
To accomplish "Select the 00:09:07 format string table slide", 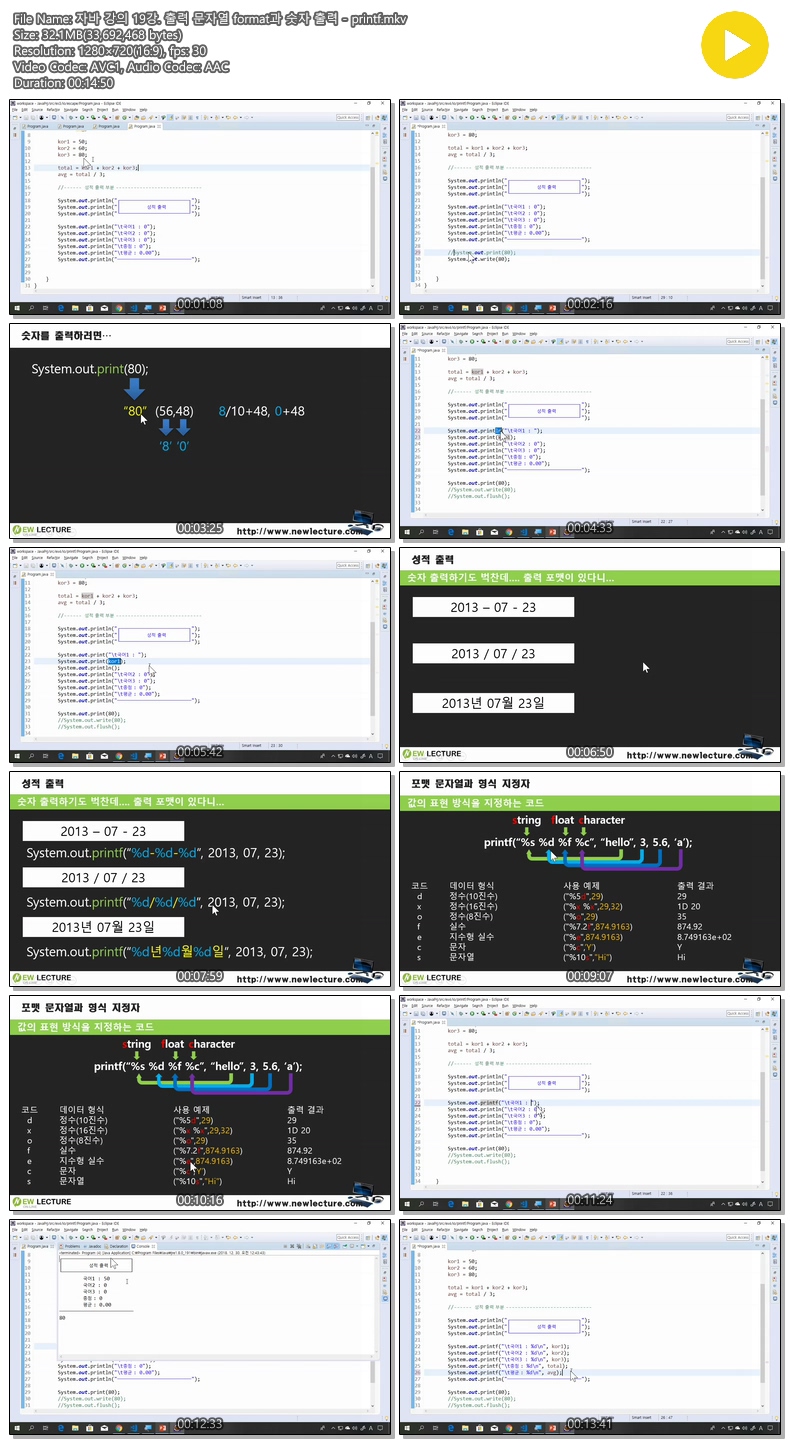I will [x=589, y=879].
